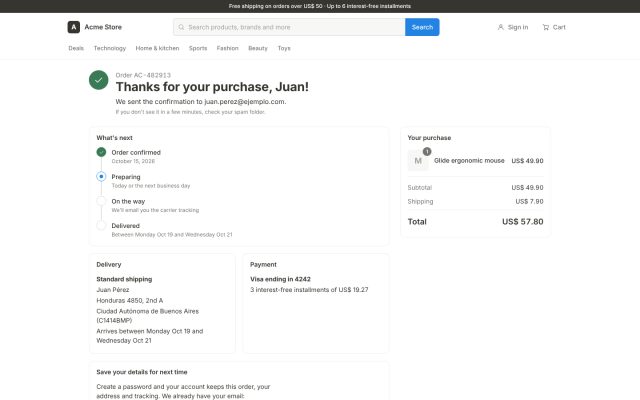
Task: Click the Order AC-482913 number text
Action: pyautogui.click(x=143, y=75)
